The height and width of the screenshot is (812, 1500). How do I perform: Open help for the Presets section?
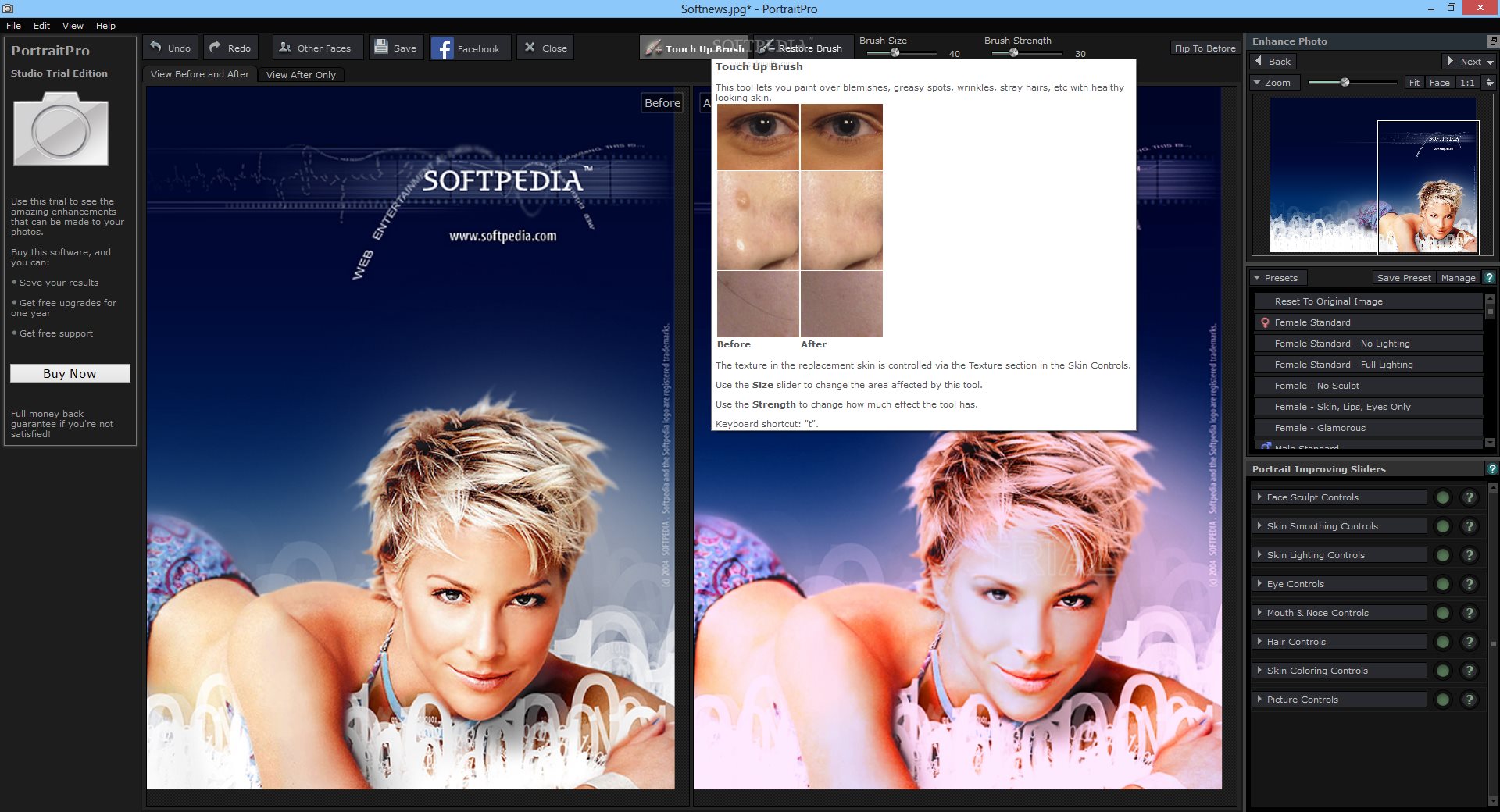pyautogui.click(x=1489, y=277)
